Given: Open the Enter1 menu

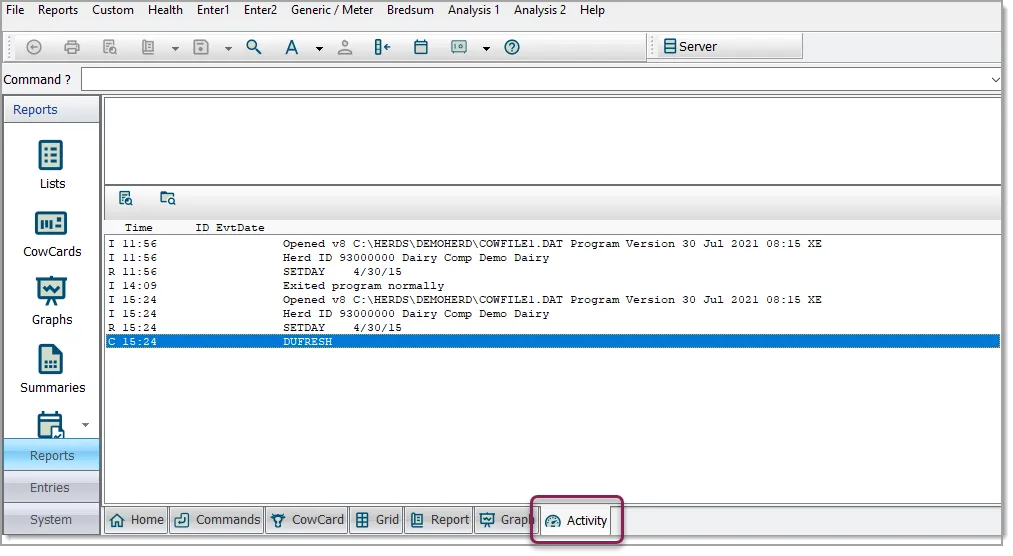Looking at the screenshot, I should coord(213,10).
